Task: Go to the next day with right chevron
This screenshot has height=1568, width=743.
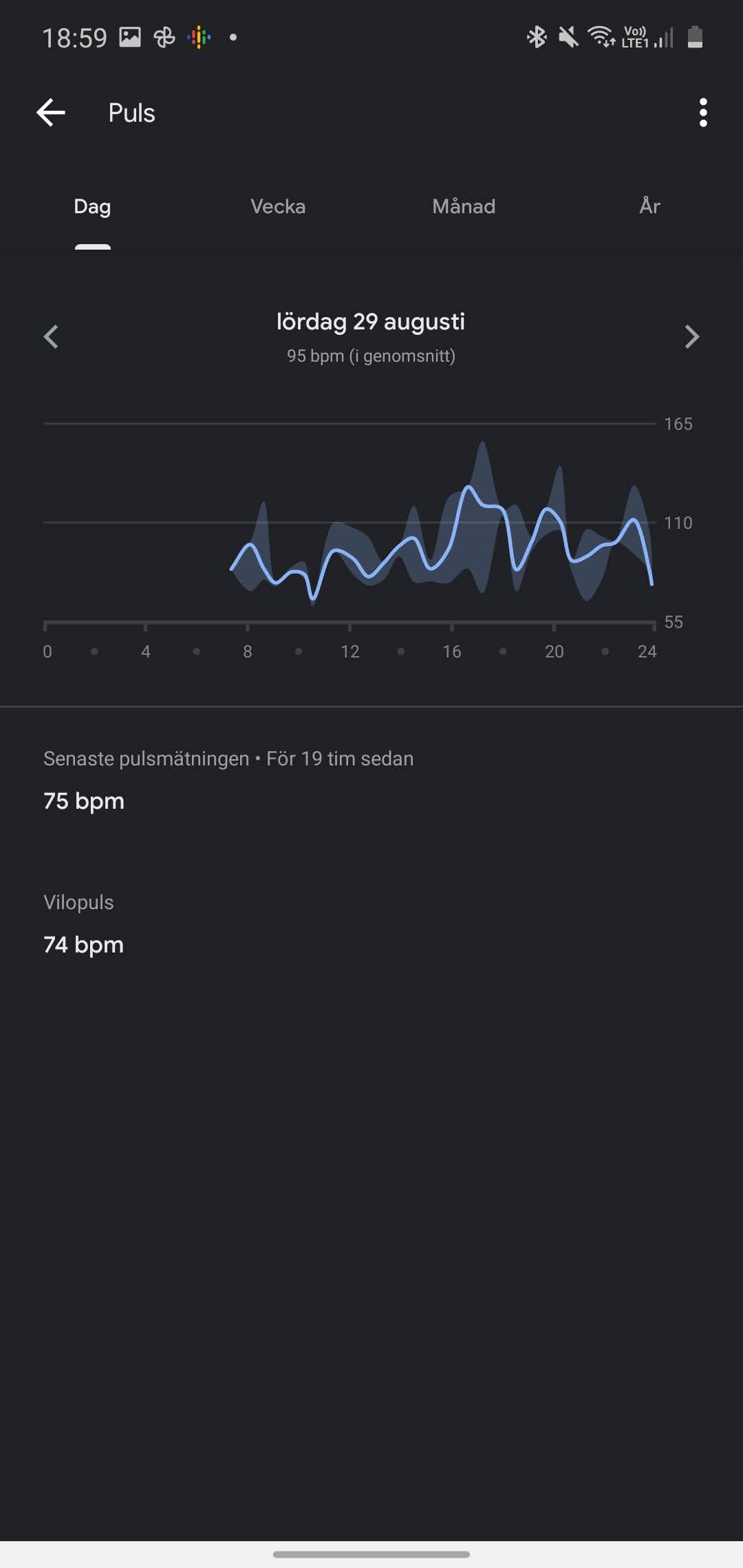Action: click(691, 337)
